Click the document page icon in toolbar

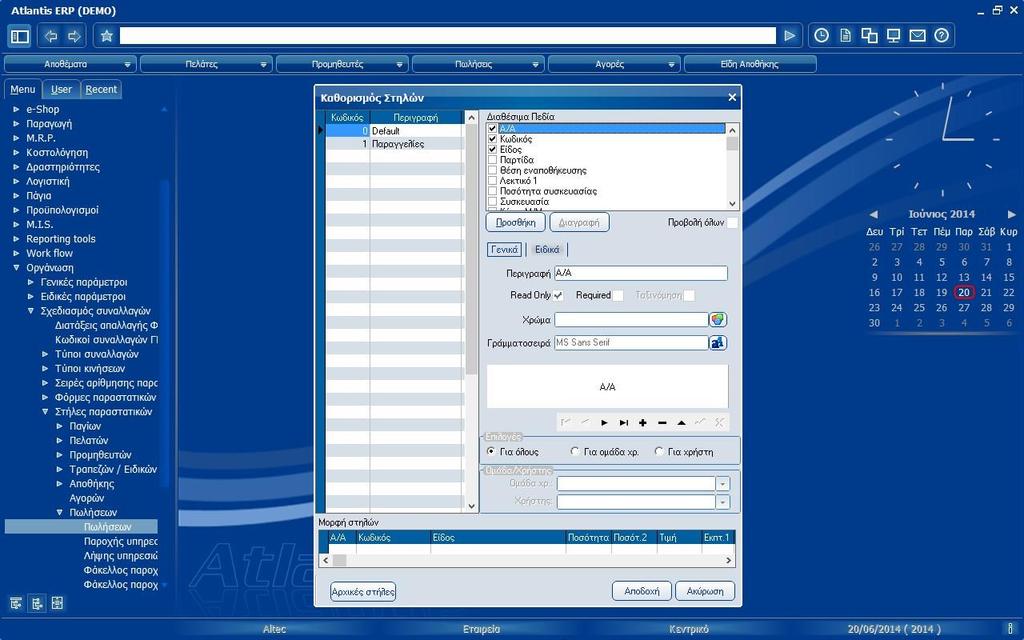coord(845,36)
